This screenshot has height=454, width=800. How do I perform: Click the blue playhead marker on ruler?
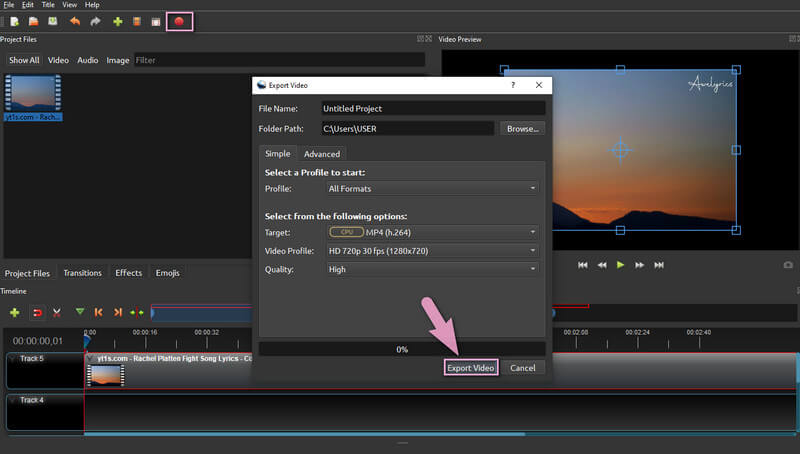[x=87, y=341]
